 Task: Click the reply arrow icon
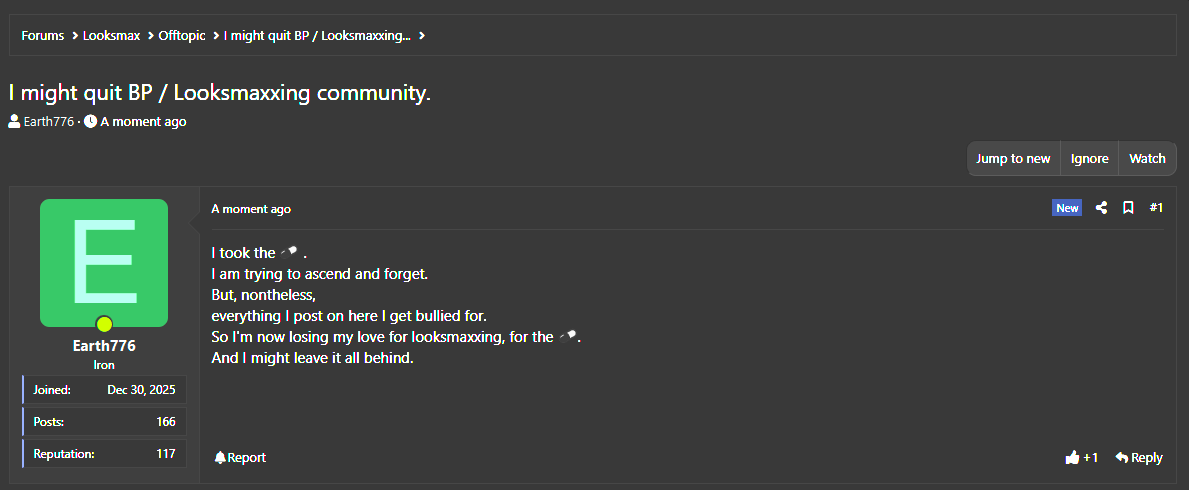pyautogui.click(x=1122, y=457)
